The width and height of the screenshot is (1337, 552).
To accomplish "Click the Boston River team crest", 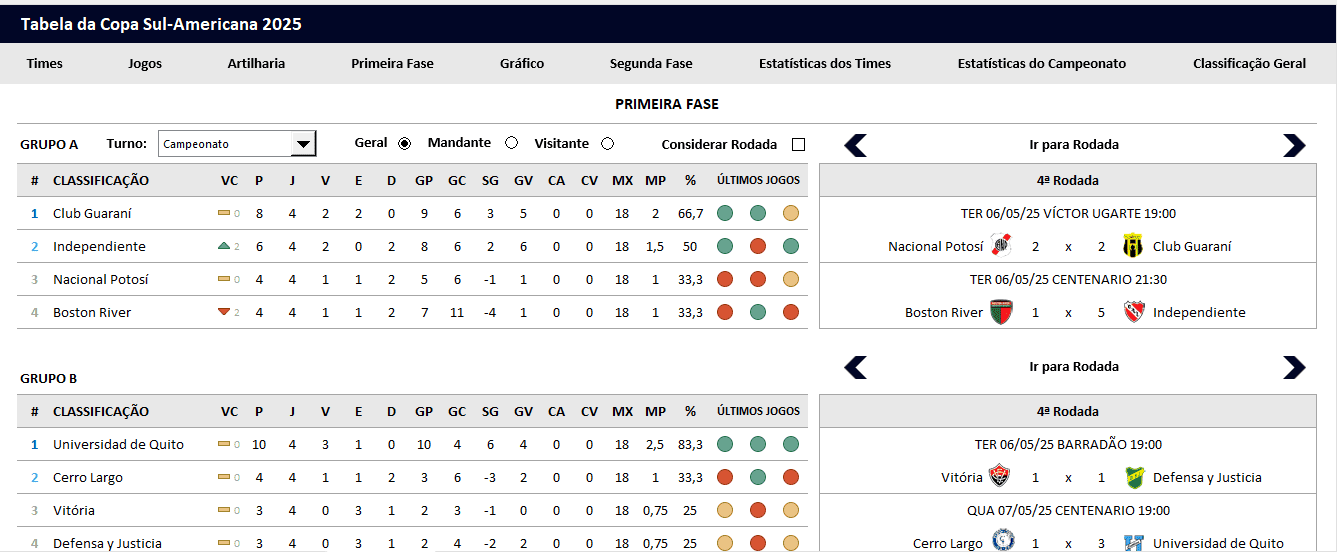I will tap(1001, 312).
